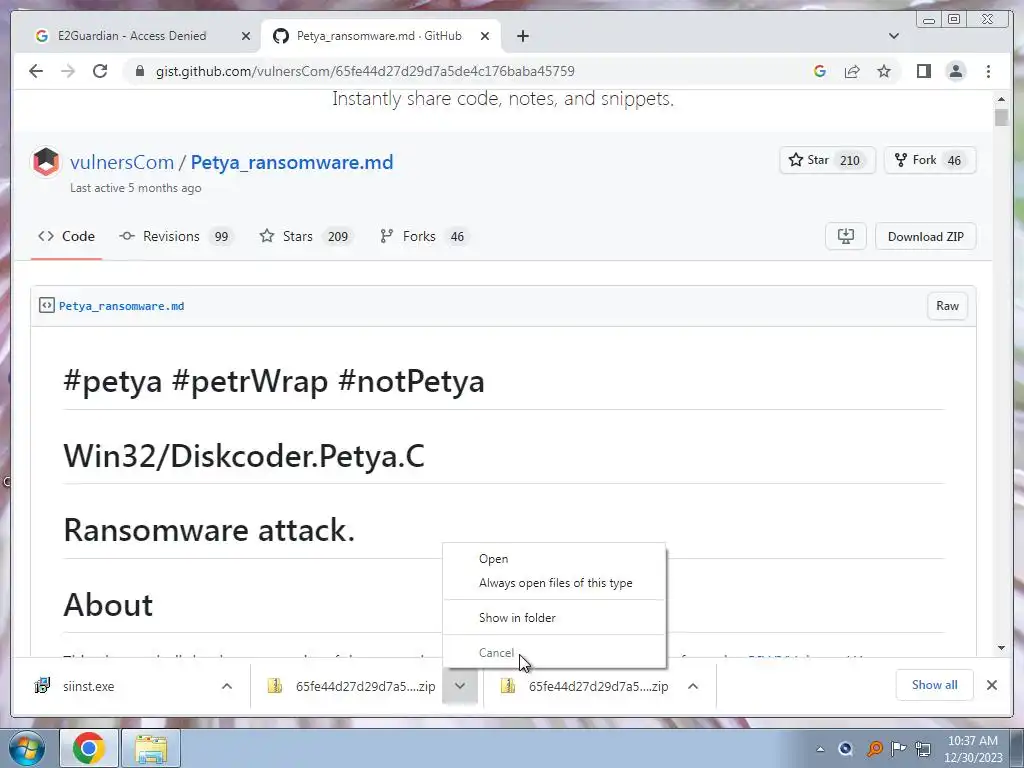Viewport: 1024px width, 768px height.
Task: Close the E2Guardian tab
Action: click(x=246, y=36)
